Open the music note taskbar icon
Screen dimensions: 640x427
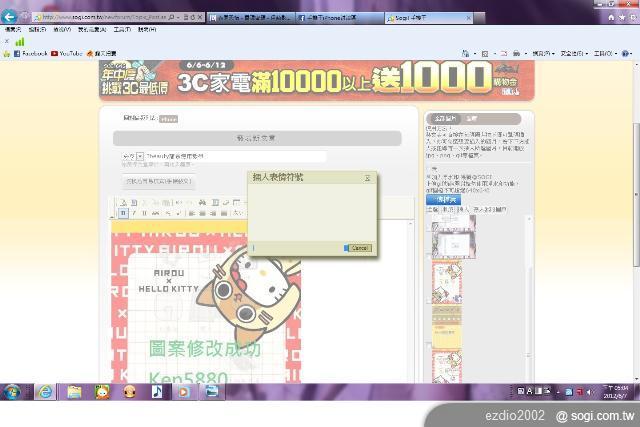point(157,392)
